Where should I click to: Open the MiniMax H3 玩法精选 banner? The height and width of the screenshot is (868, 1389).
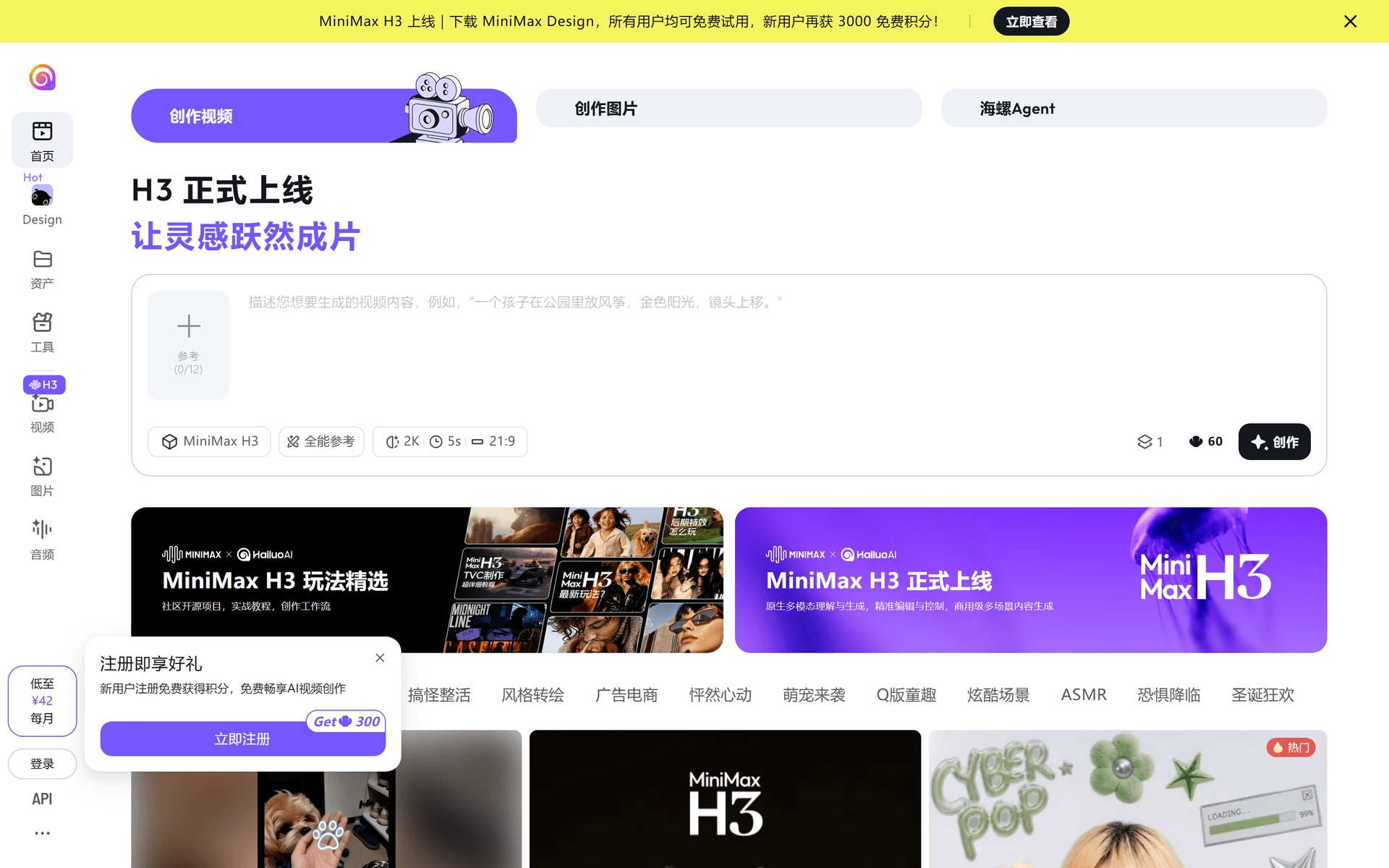(x=427, y=580)
